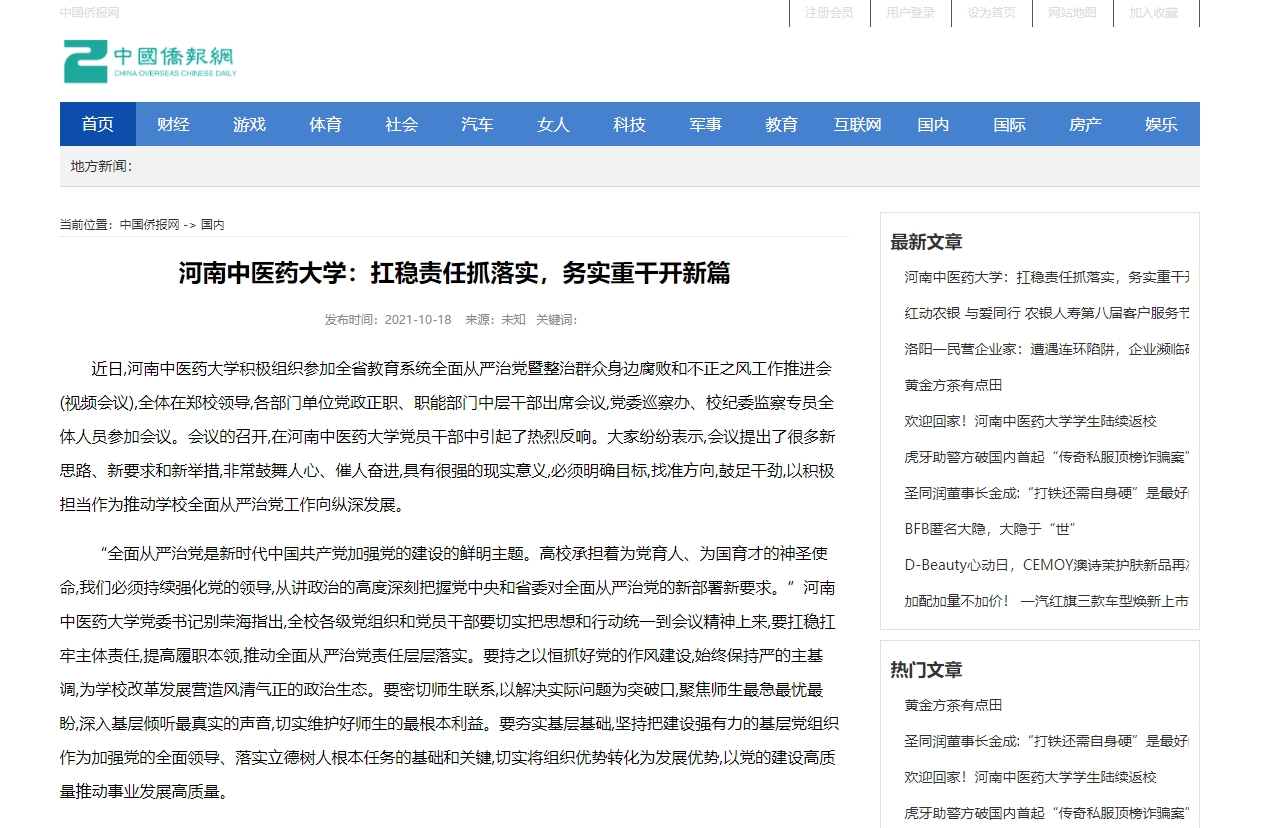
Task: Open the 游戏 section
Action: tap(250, 124)
